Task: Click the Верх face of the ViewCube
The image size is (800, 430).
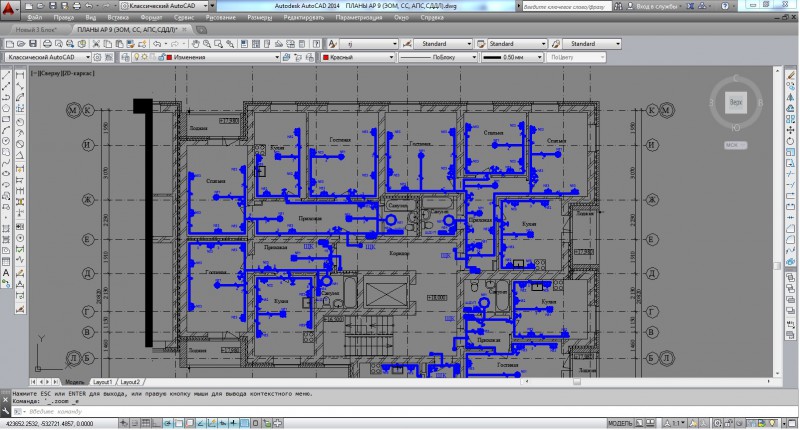Action: point(736,103)
